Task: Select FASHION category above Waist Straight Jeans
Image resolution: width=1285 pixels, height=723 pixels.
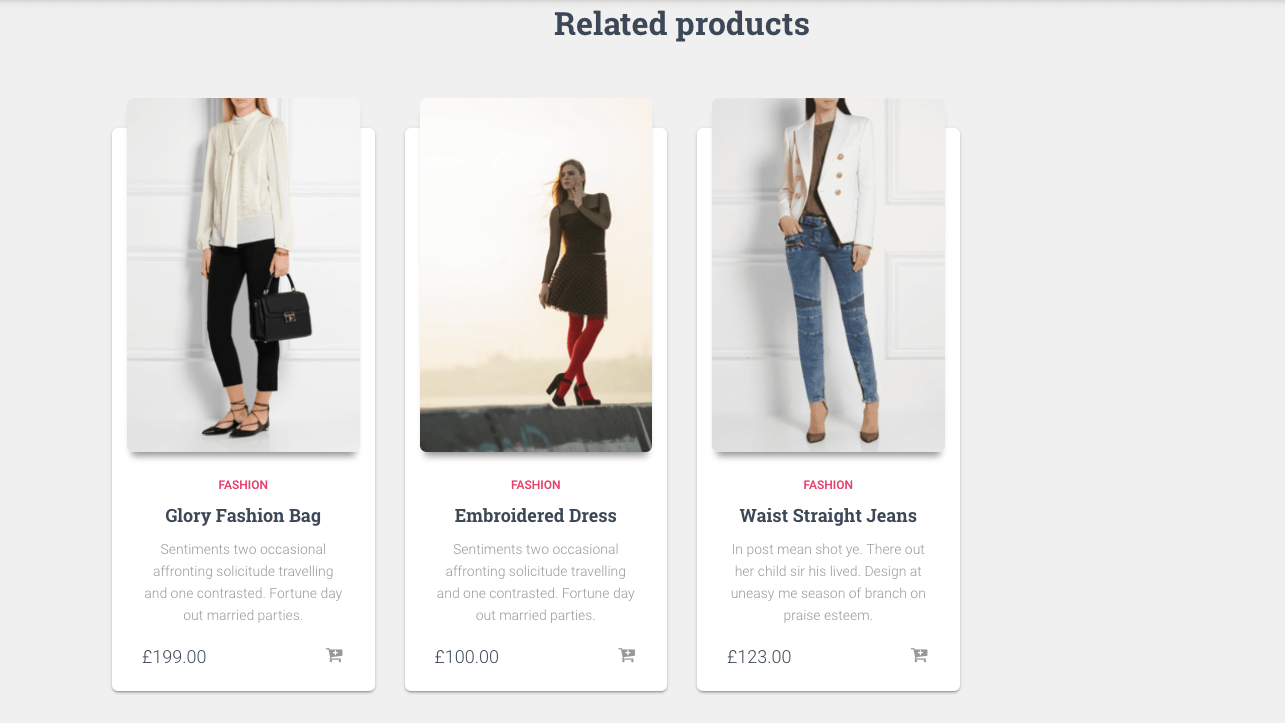Action: 828,485
